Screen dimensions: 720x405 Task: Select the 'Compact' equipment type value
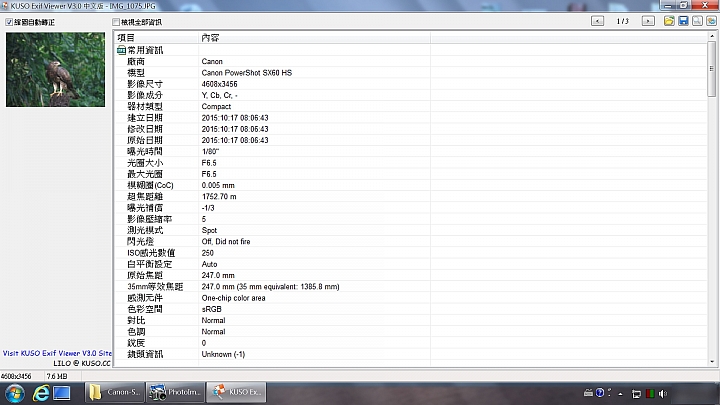(216, 107)
